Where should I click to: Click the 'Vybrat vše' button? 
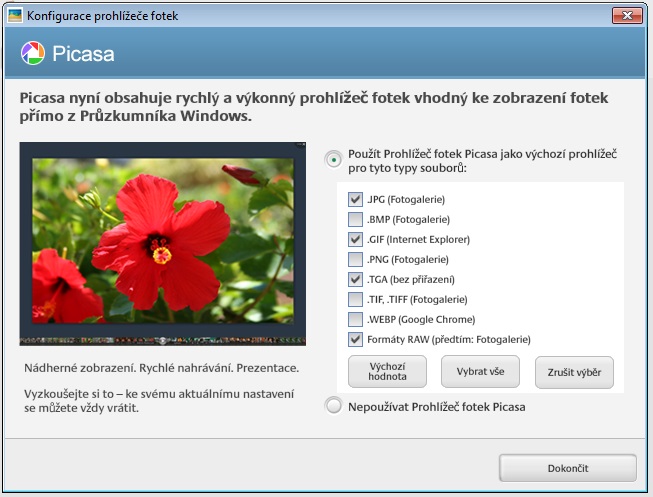480,371
